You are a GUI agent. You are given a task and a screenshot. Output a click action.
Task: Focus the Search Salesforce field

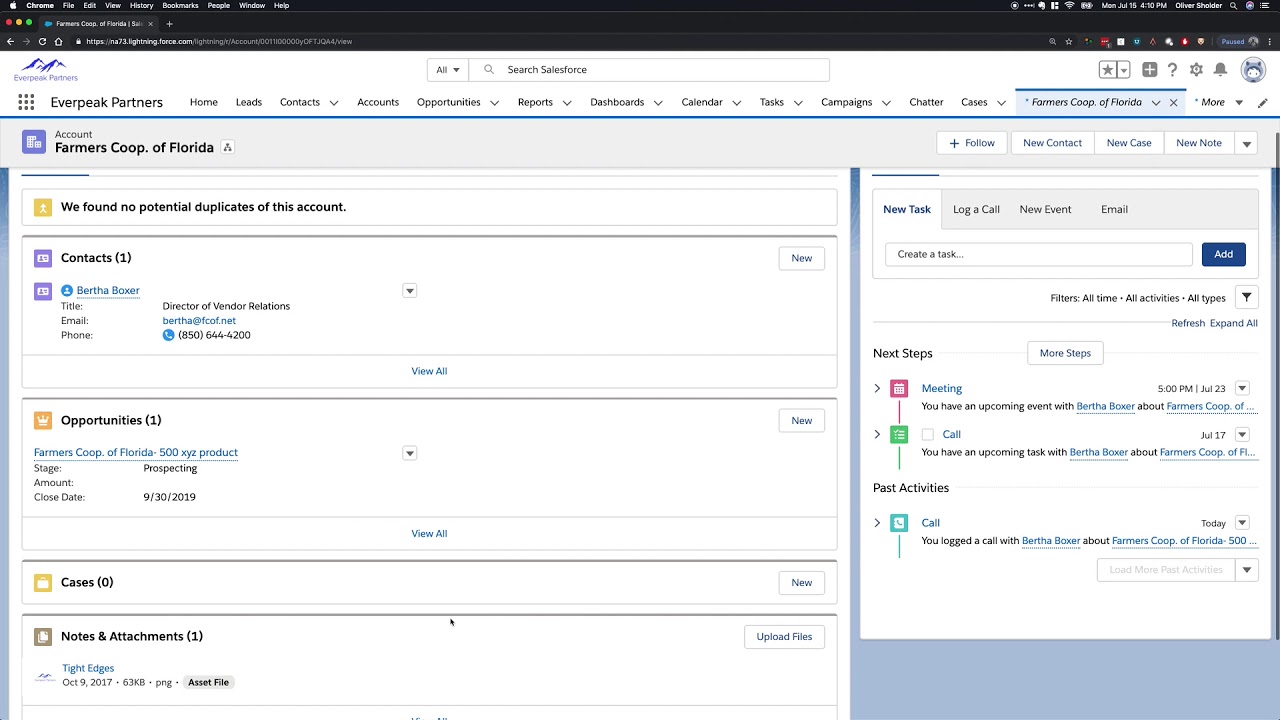(649, 70)
